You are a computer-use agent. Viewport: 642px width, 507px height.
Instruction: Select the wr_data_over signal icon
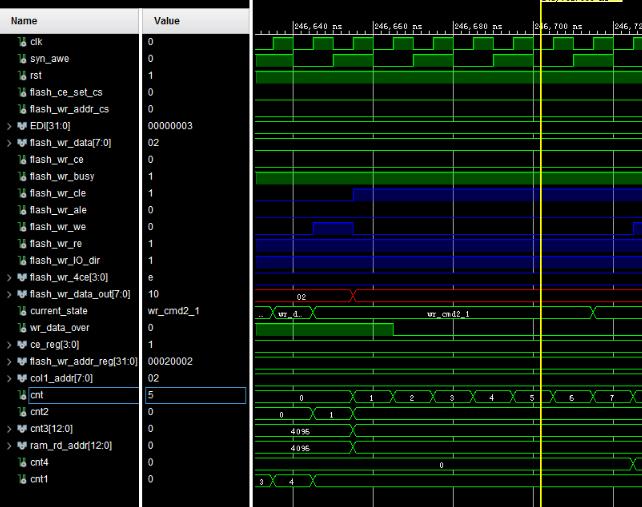[22, 328]
